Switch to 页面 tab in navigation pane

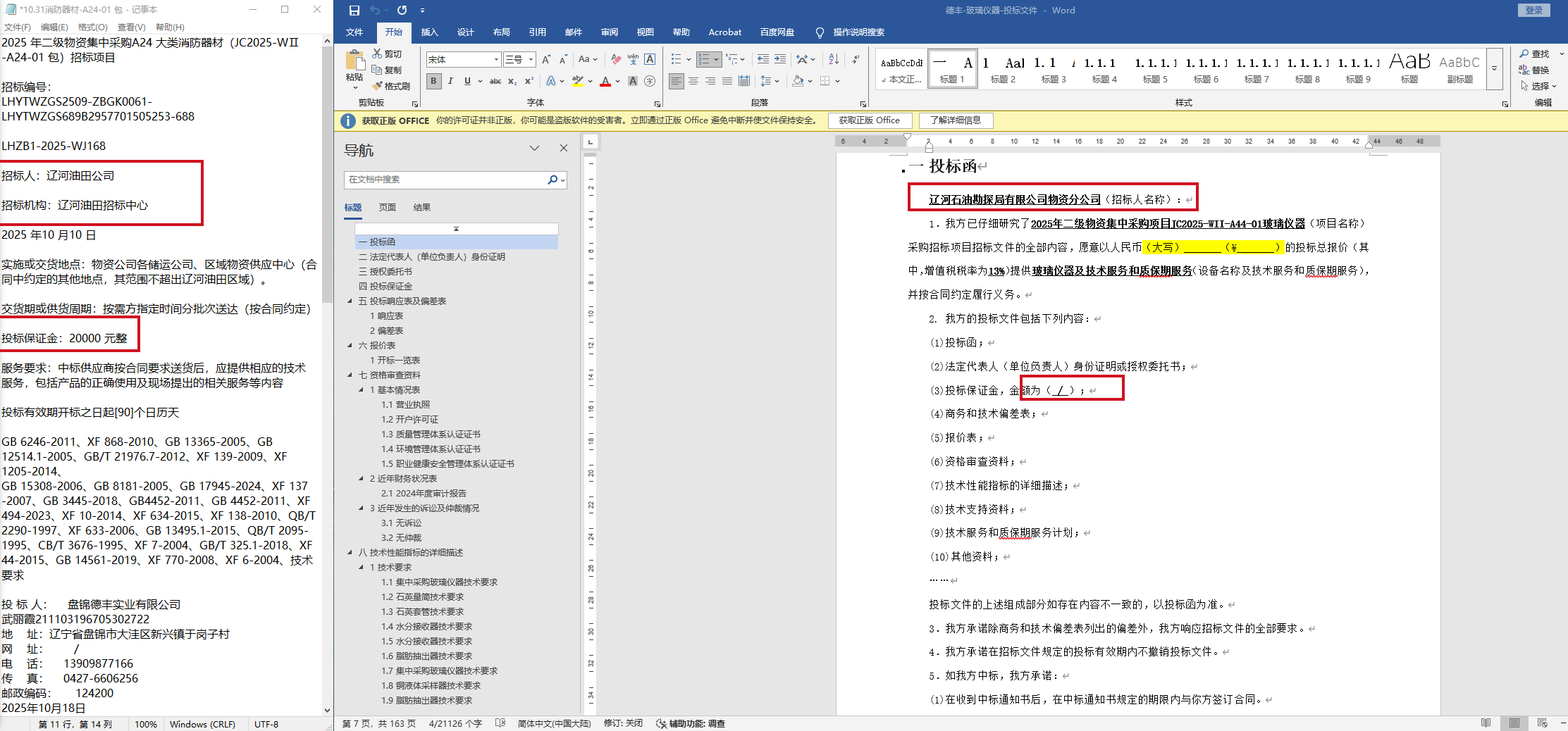click(x=387, y=208)
